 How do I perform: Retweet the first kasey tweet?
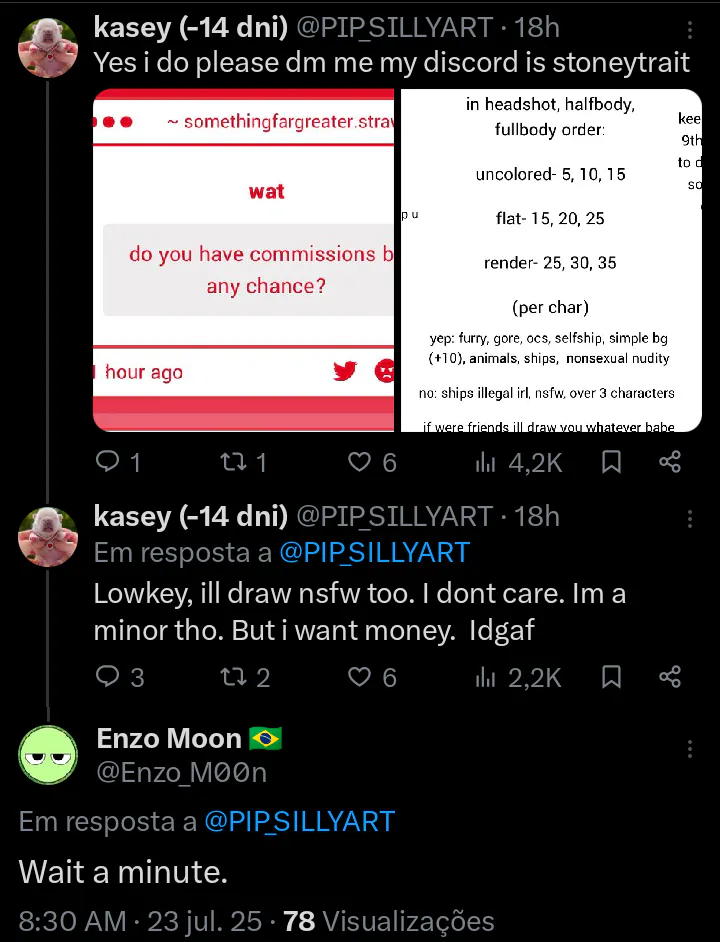click(243, 462)
